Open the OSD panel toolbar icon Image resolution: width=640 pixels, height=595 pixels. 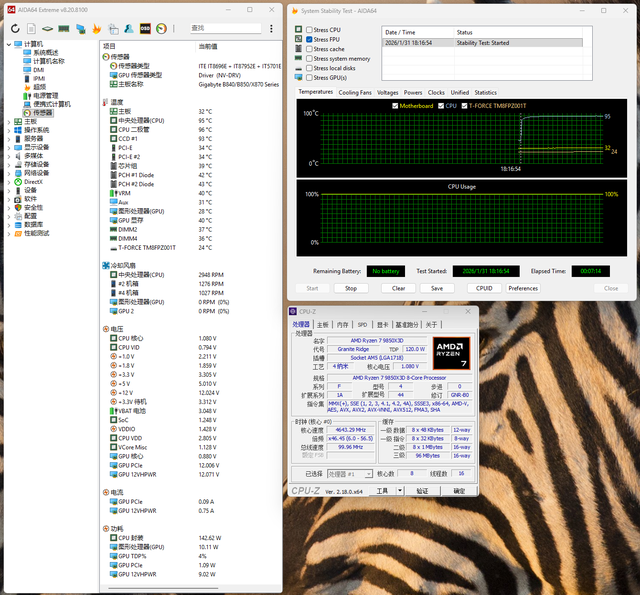pos(145,29)
